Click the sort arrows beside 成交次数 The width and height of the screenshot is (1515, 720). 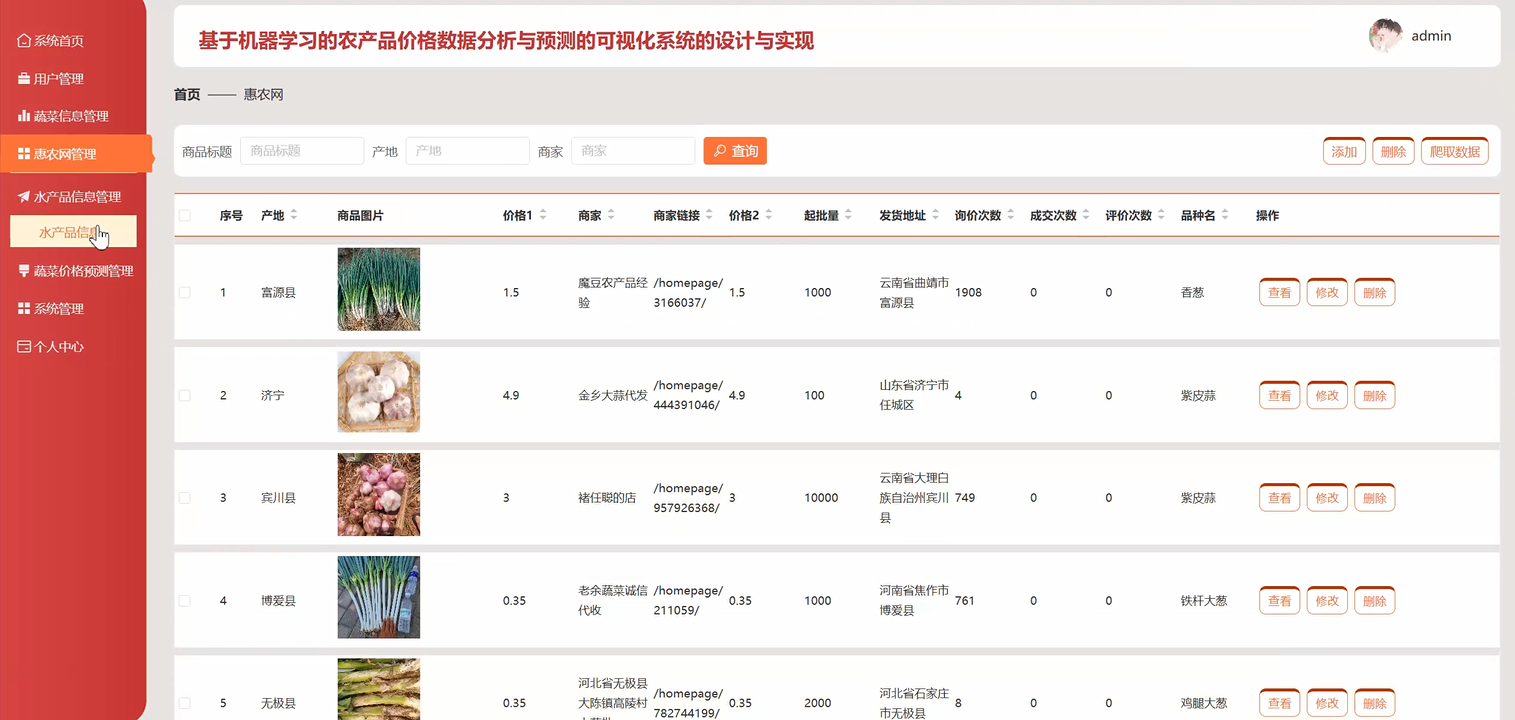(x=1086, y=216)
